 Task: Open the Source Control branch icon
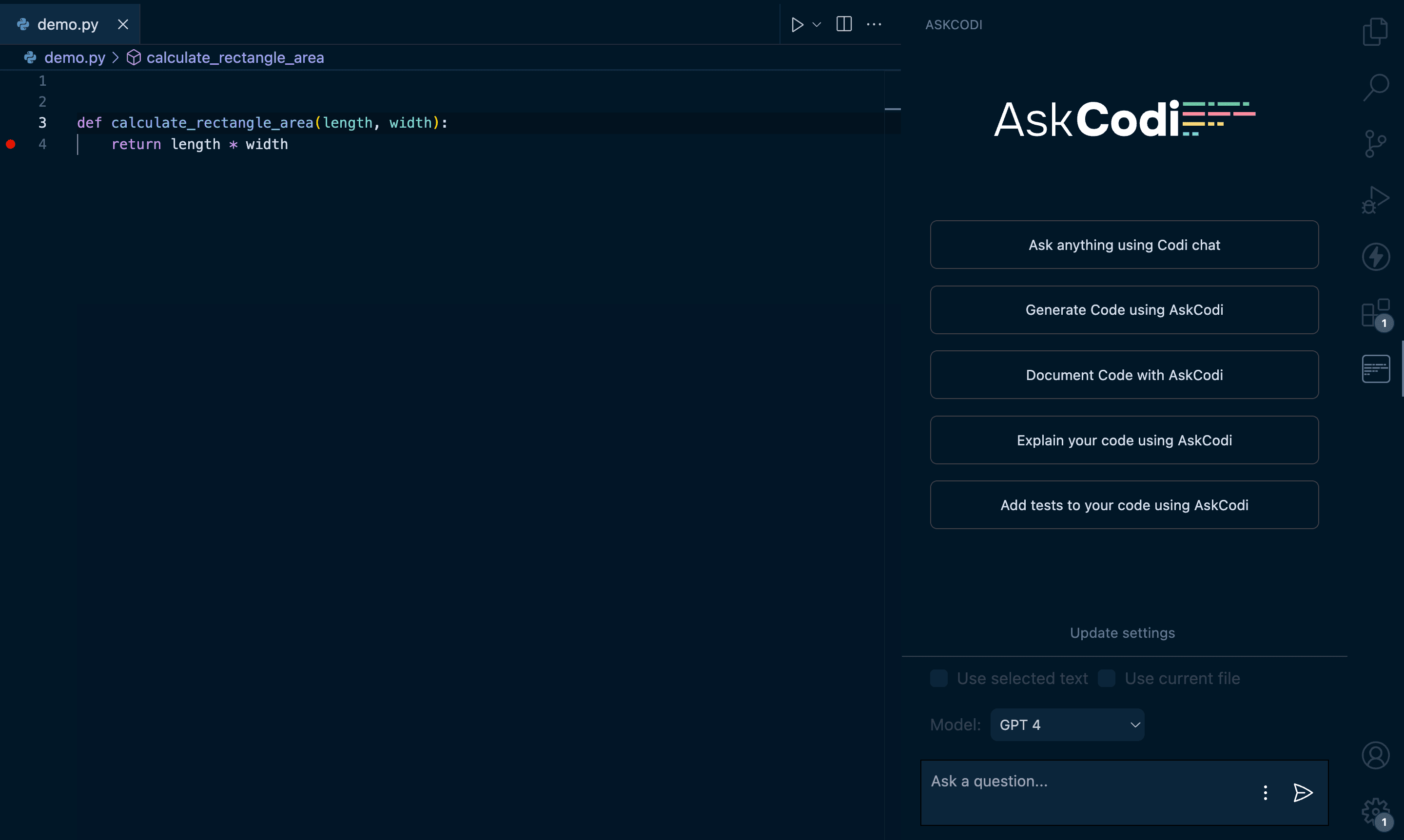tap(1375, 144)
